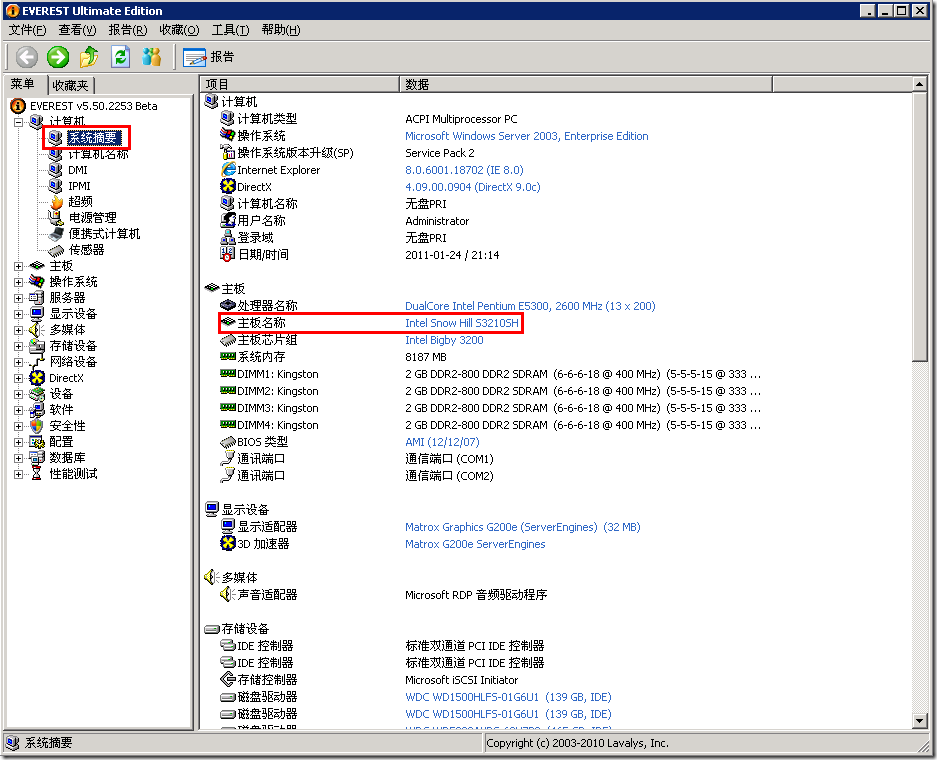Click the 8187 MB memory value

click(x=426, y=357)
